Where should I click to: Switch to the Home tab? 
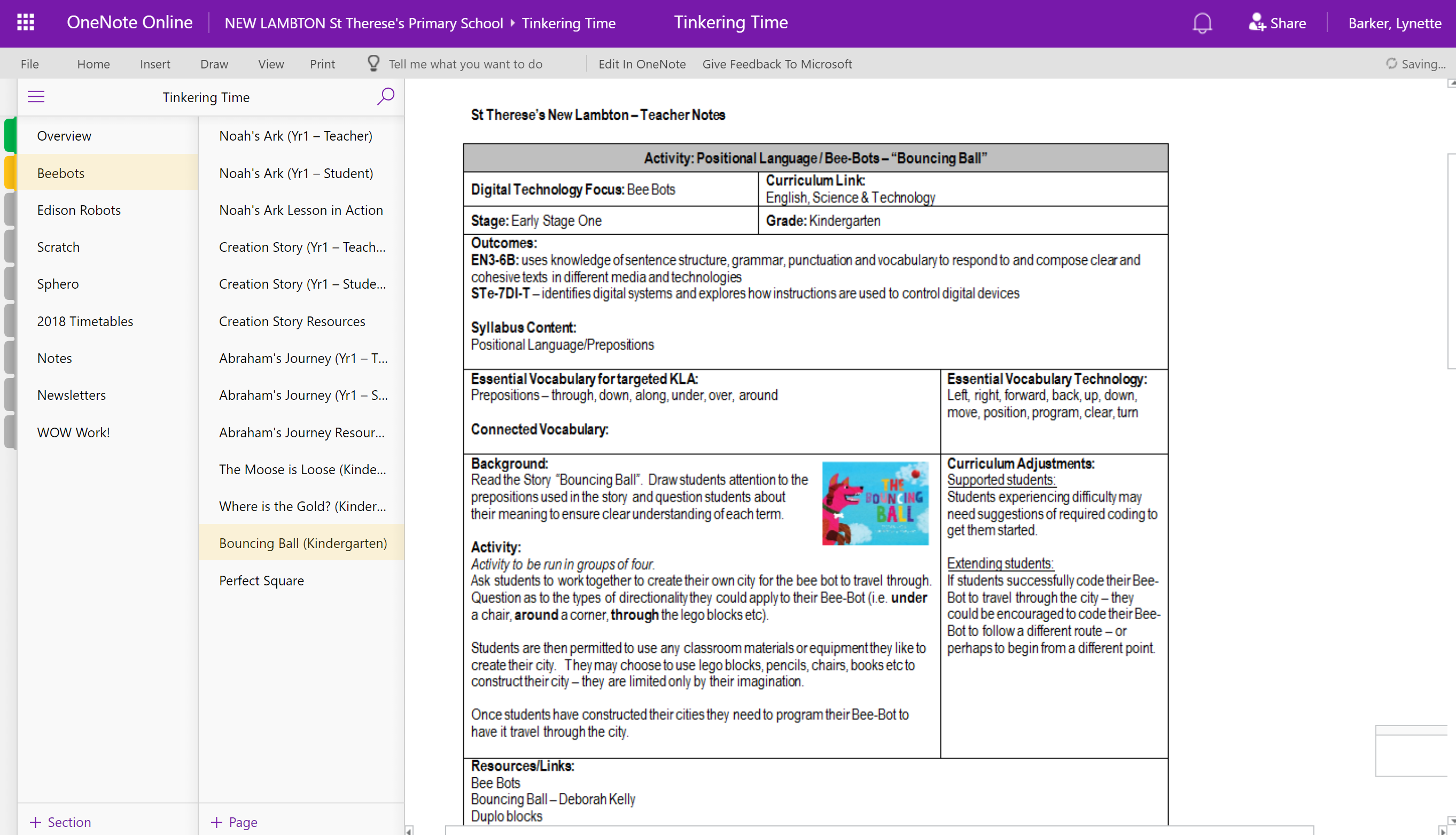[x=94, y=64]
